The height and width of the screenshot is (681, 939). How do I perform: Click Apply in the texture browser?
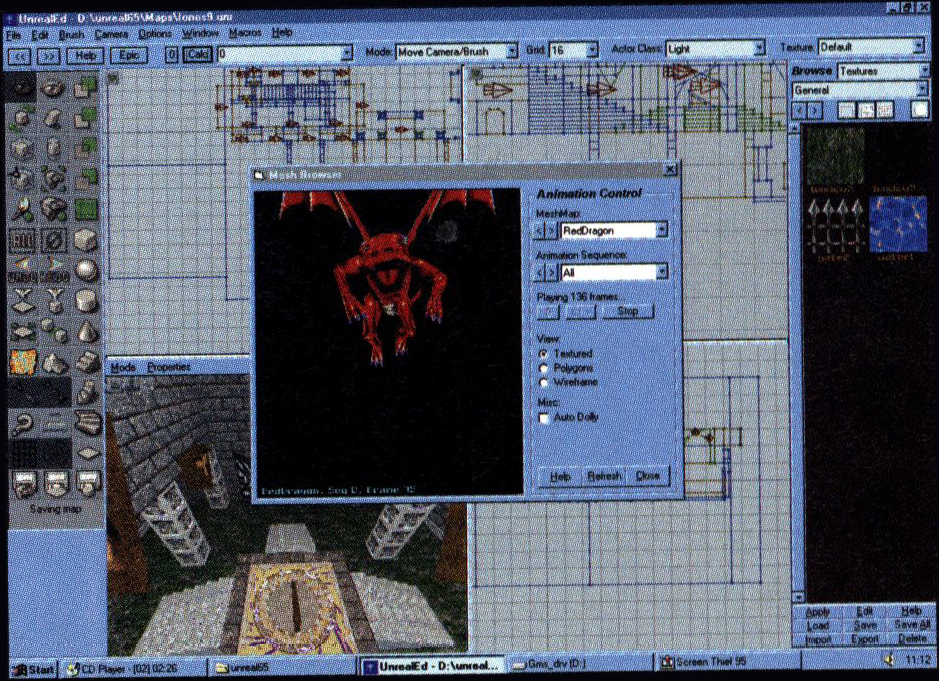tap(817, 612)
